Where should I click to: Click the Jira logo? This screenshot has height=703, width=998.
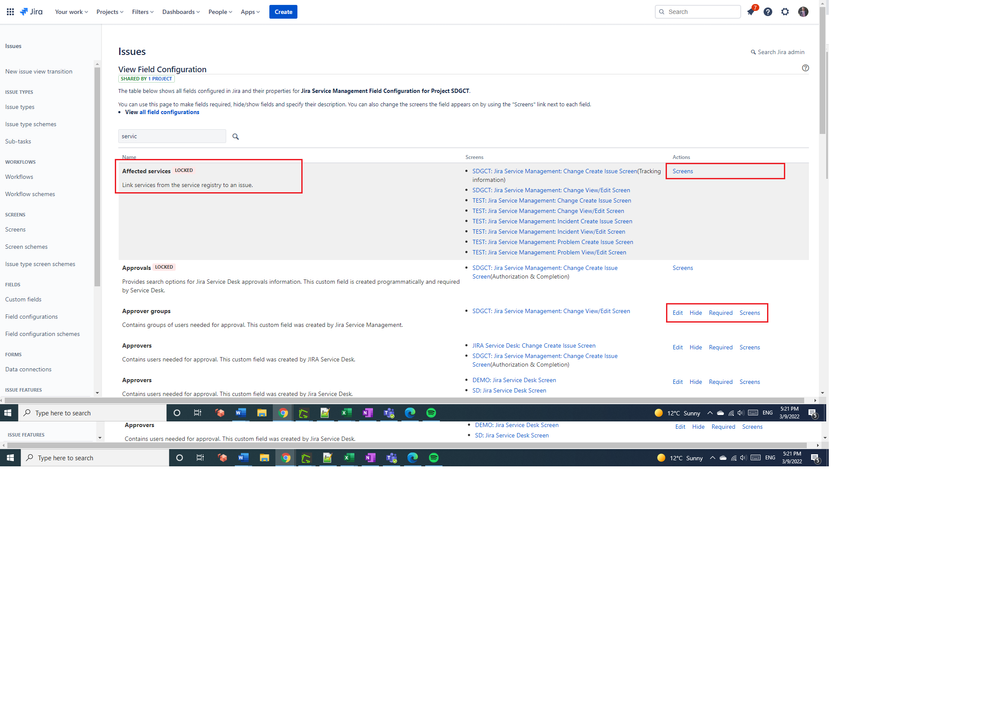pyautogui.click(x=31, y=11)
